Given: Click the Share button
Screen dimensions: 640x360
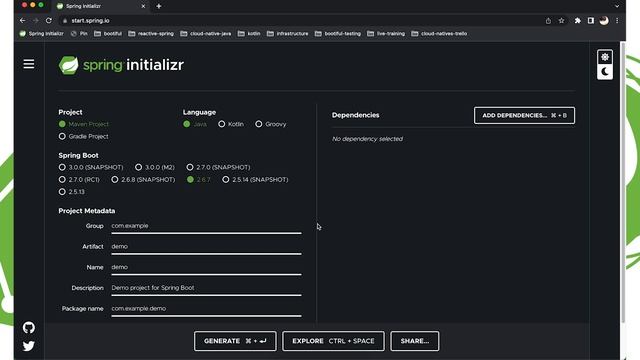Looking at the screenshot, I should 415,341.
